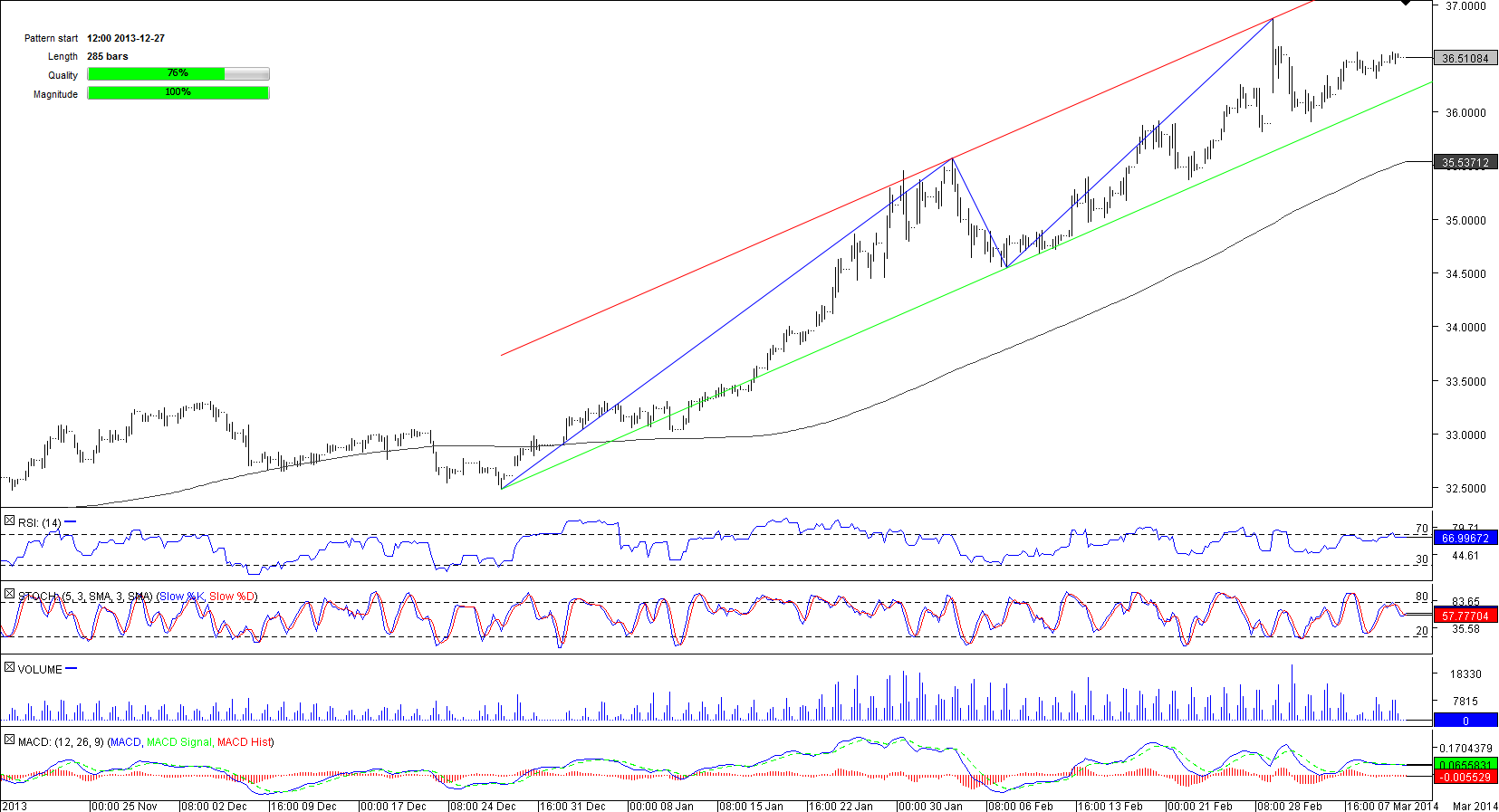Click the red MACD Hist legend text
This screenshot has height=812, width=1499.
tap(244, 742)
